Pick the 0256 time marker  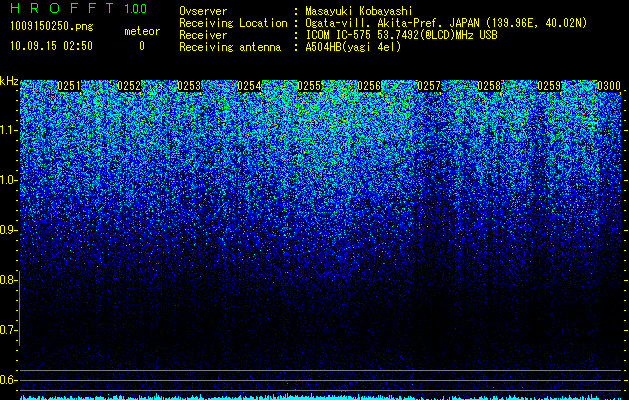coord(369,86)
